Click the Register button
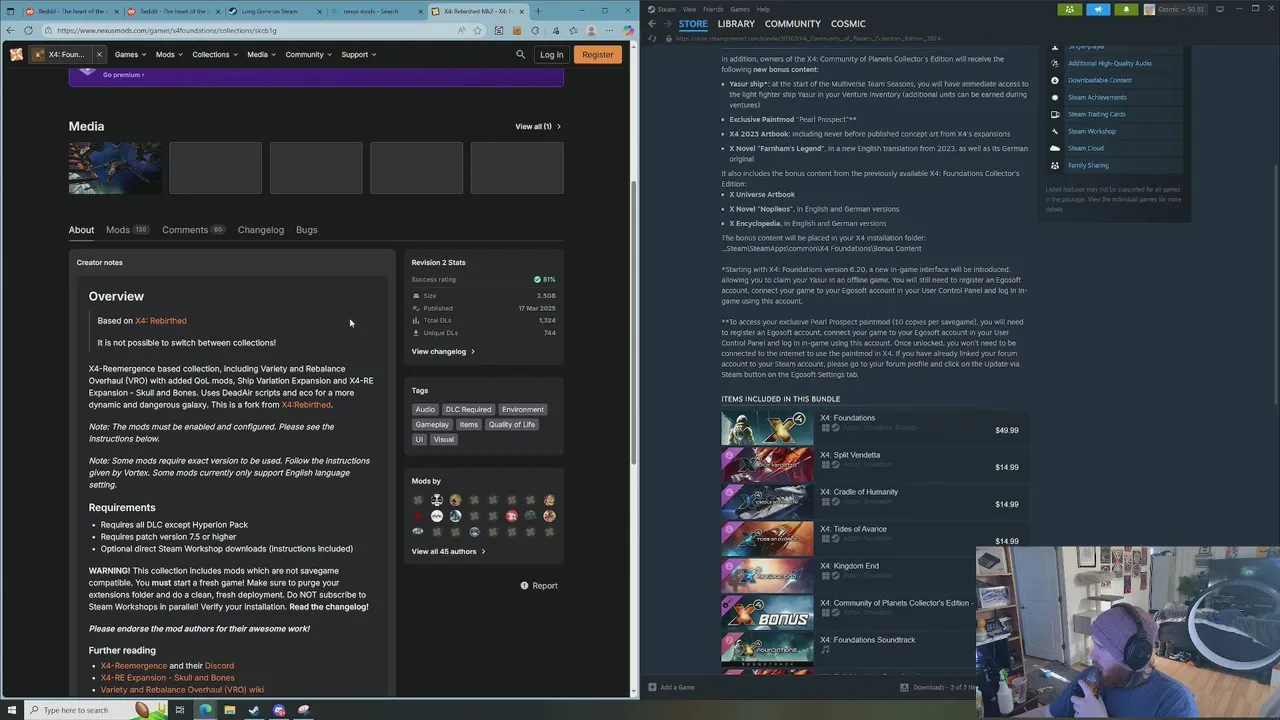The width and height of the screenshot is (1280, 720). point(598,54)
